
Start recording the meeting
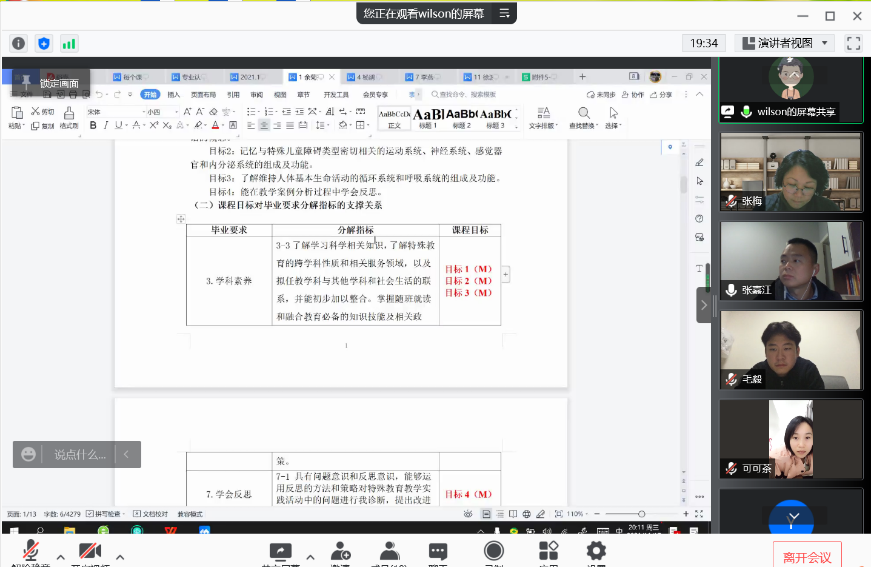(493, 551)
